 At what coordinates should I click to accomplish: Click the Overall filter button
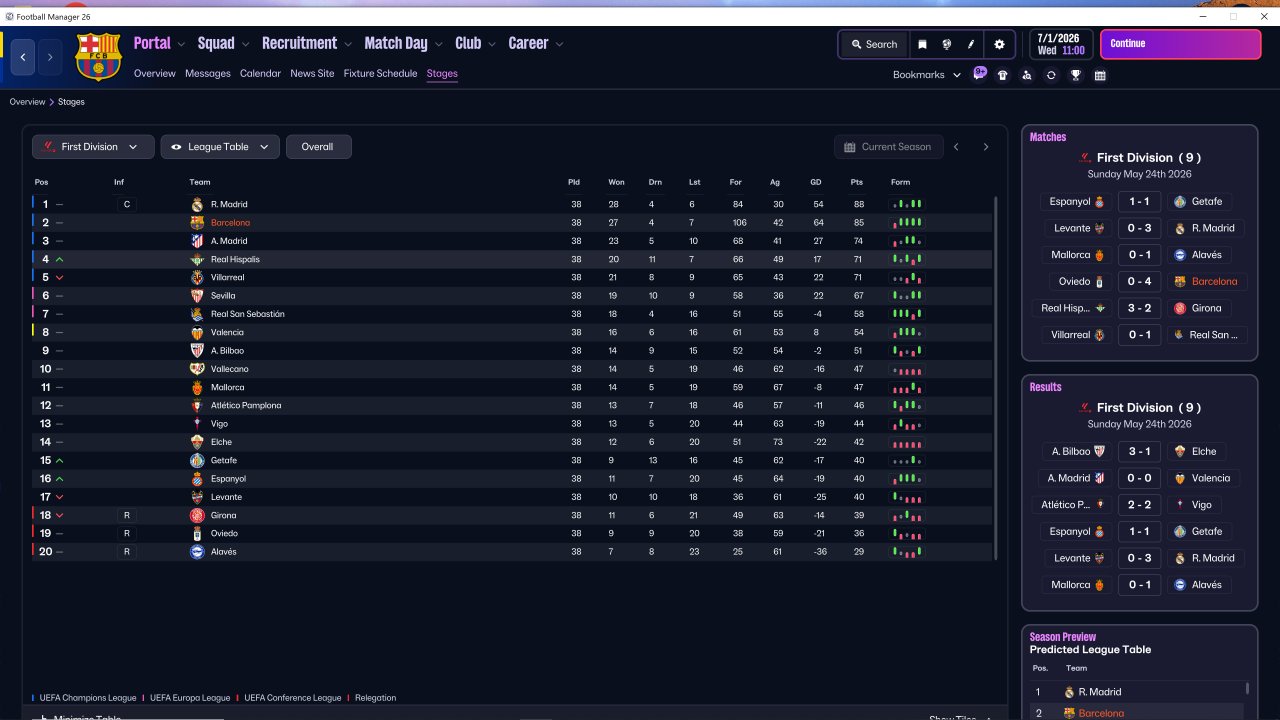tap(319, 147)
